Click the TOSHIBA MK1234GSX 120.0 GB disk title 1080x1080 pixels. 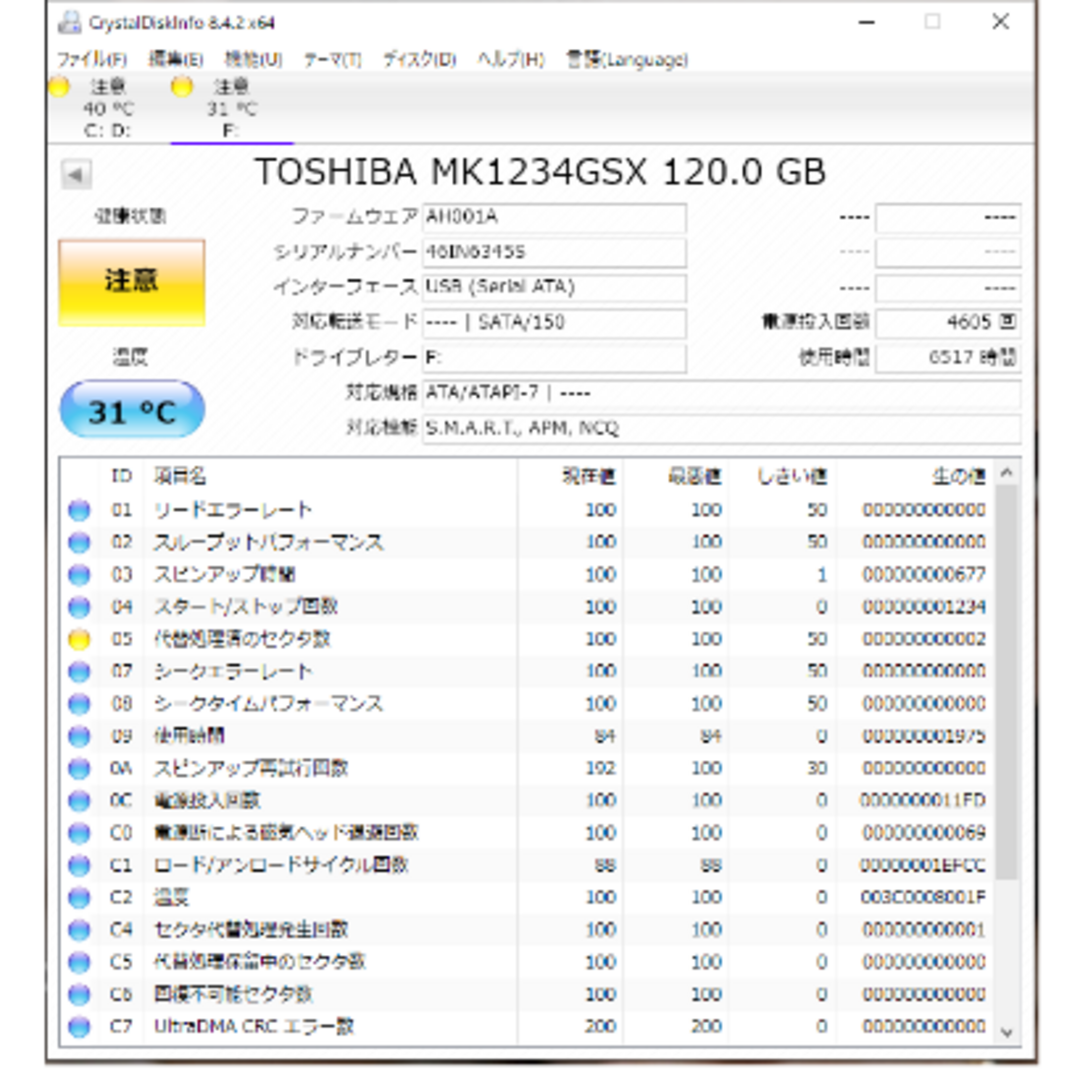tap(541, 172)
